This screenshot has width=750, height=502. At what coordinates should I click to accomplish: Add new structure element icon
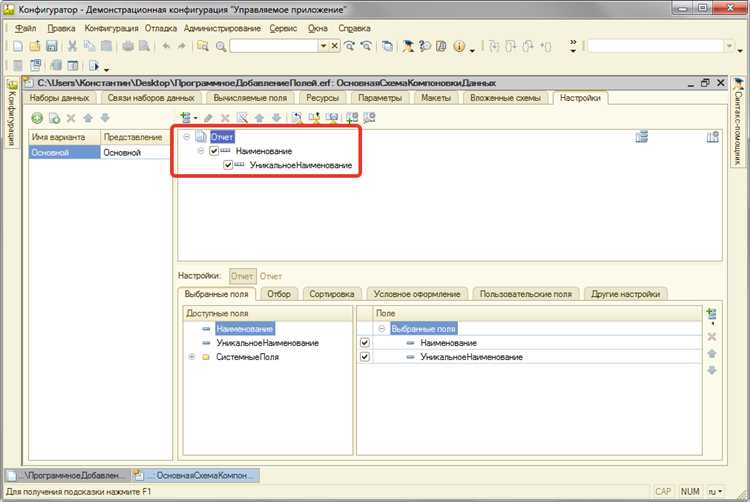click(186, 118)
